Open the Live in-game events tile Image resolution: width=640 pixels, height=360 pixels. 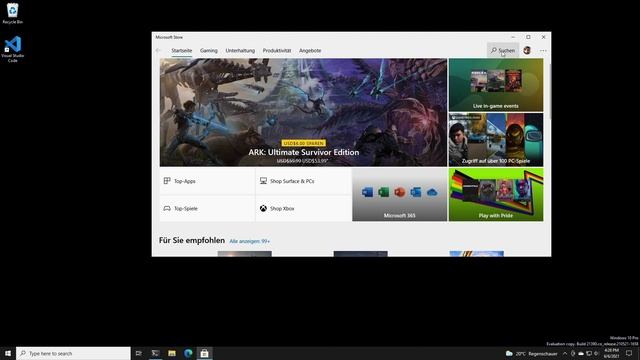pos(496,85)
